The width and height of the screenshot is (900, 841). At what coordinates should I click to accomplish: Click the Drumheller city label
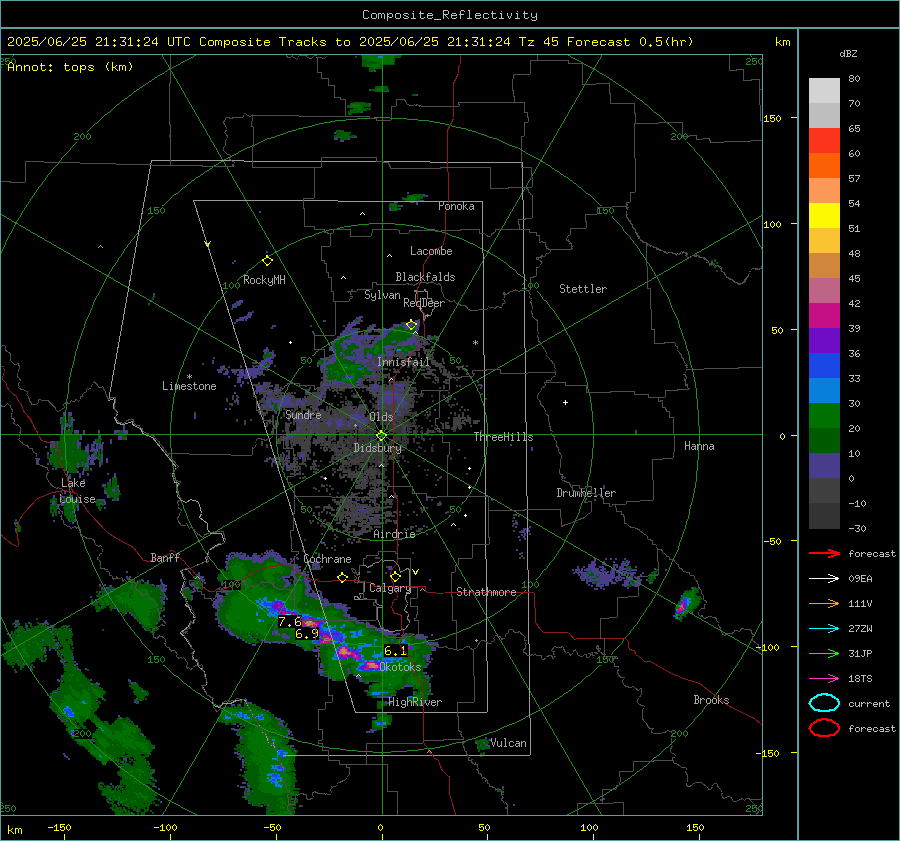point(586,493)
